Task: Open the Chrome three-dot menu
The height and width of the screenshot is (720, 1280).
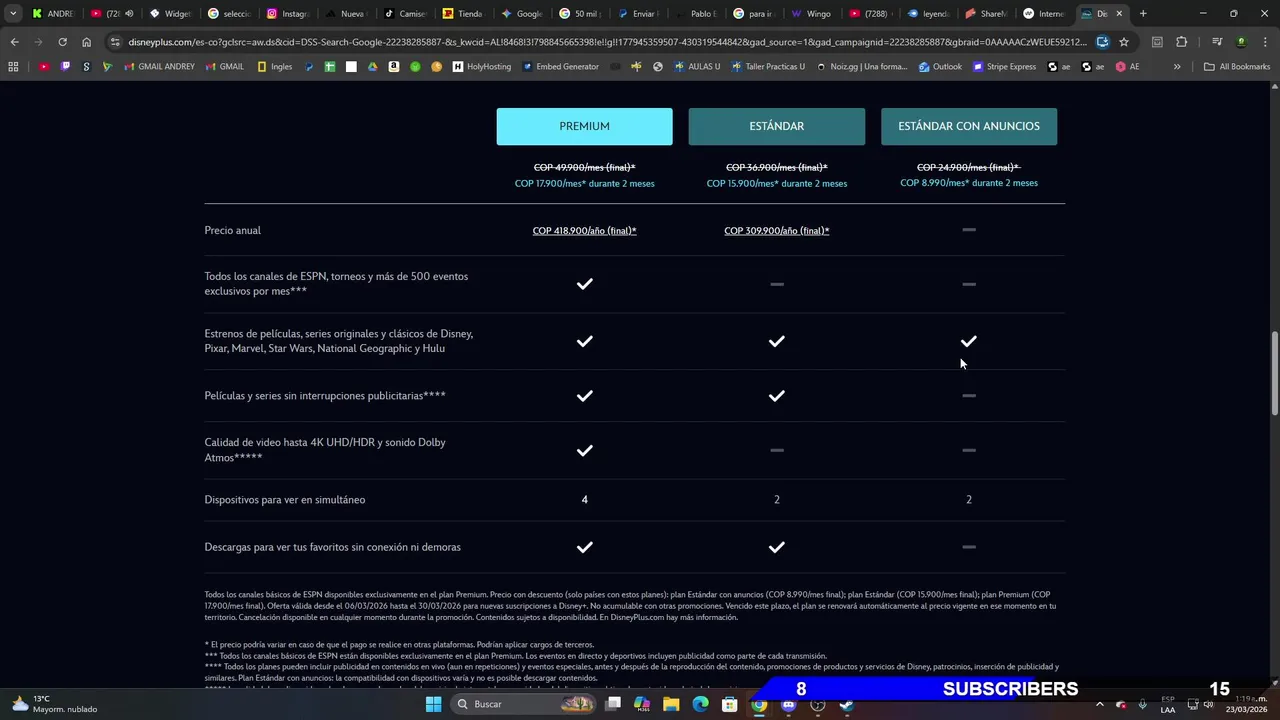Action: pyautogui.click(x=1265, y=42)
